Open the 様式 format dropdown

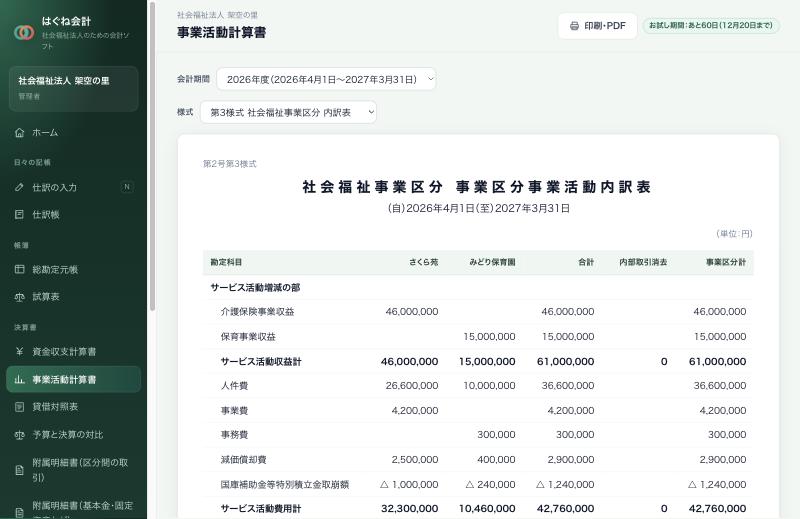(288, 112)
